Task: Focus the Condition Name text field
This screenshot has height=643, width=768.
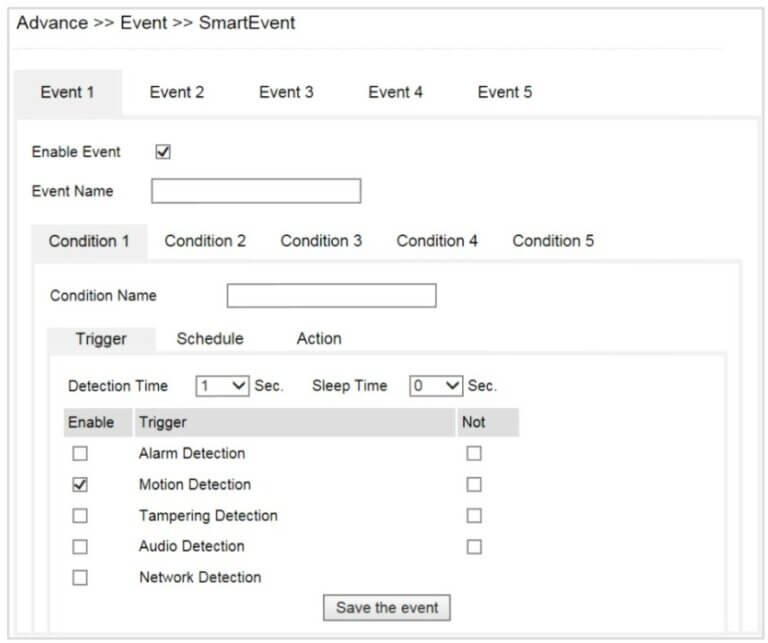Action: pos(332,296)
